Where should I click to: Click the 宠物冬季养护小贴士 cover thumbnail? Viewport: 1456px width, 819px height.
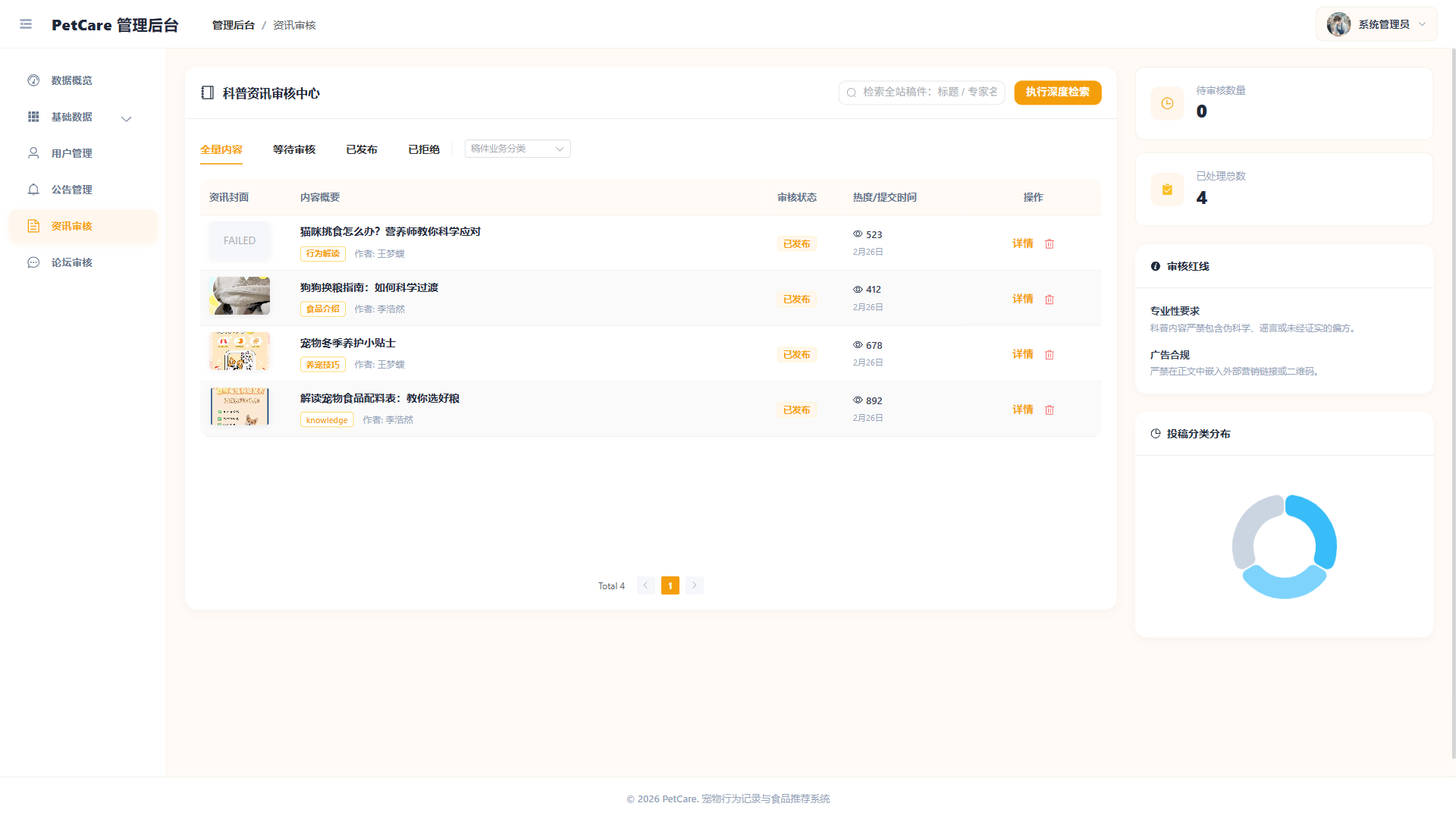pyautogui.click(x=240, y=351)
